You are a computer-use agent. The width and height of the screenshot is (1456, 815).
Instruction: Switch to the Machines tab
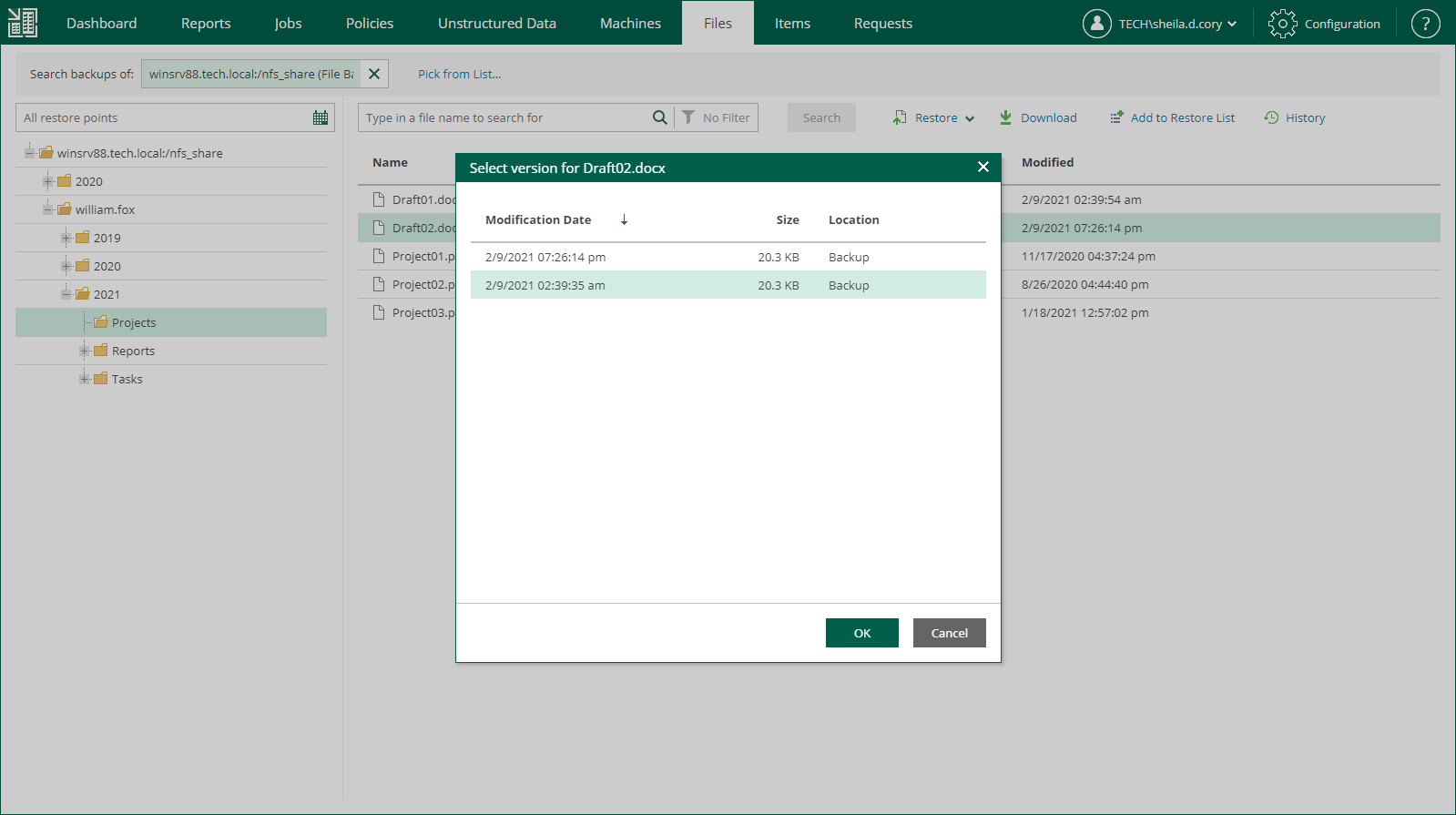[630, 24]
